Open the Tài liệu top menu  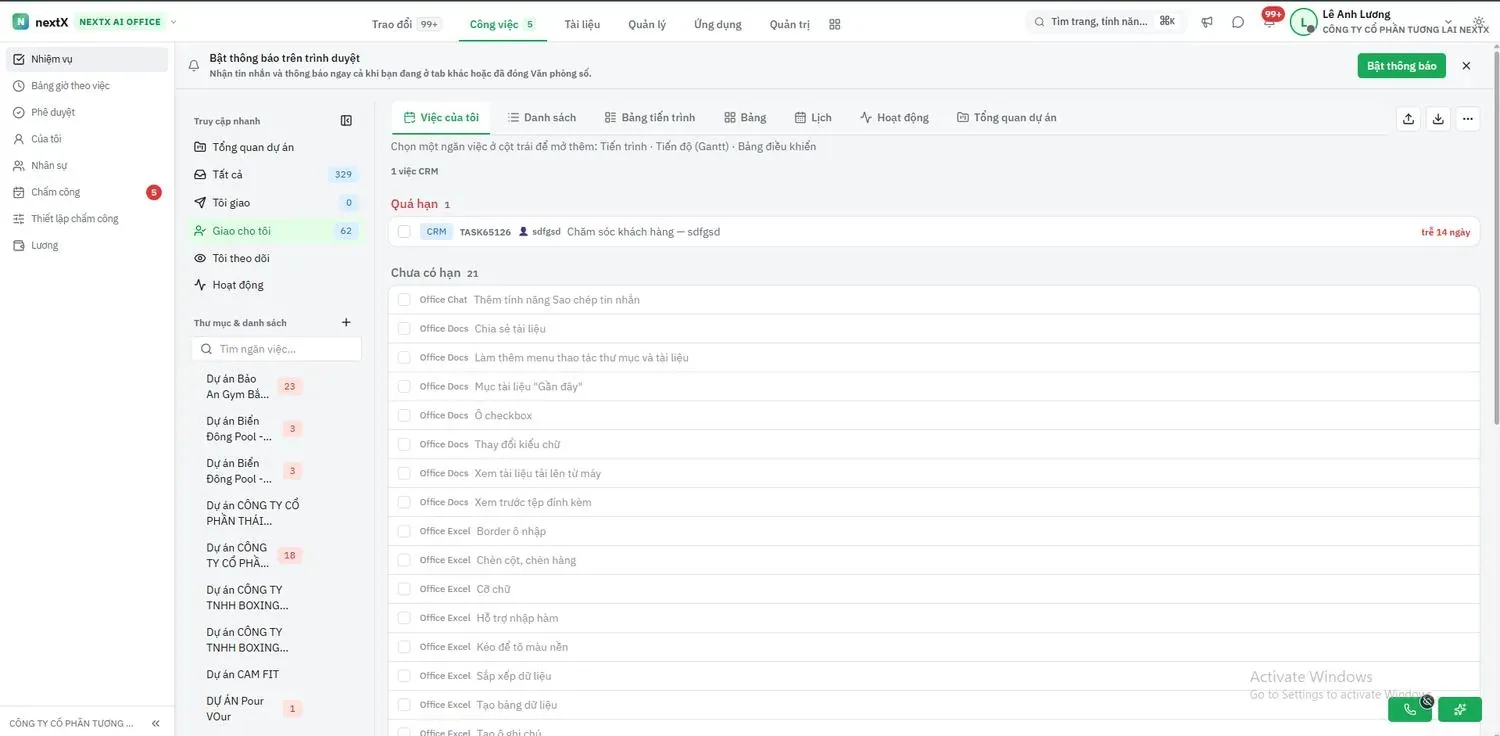(x=582, y=24)
